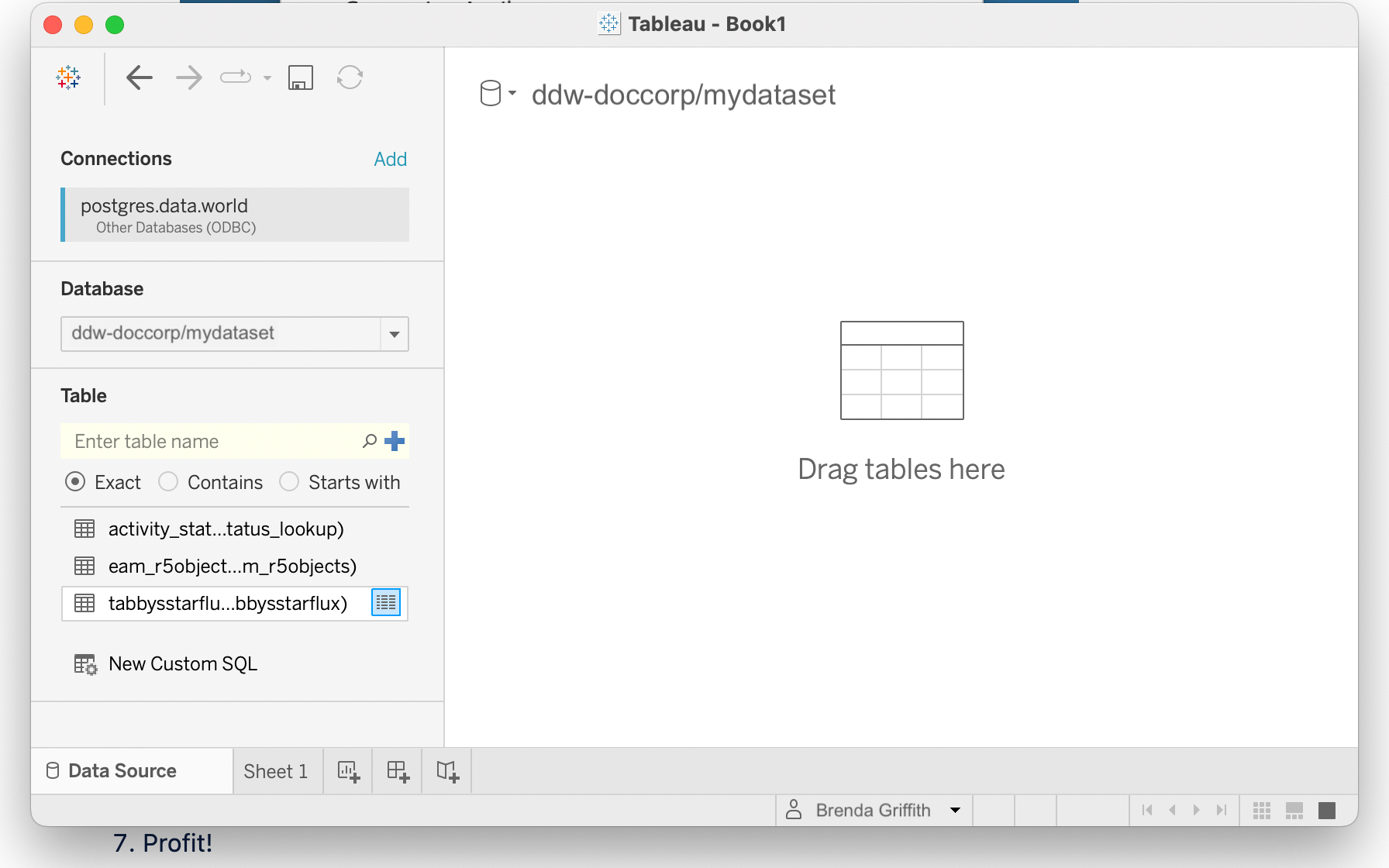Show filmstrip view icon
This screenshot has width=1389, height=868.
tap(1294, 811)
